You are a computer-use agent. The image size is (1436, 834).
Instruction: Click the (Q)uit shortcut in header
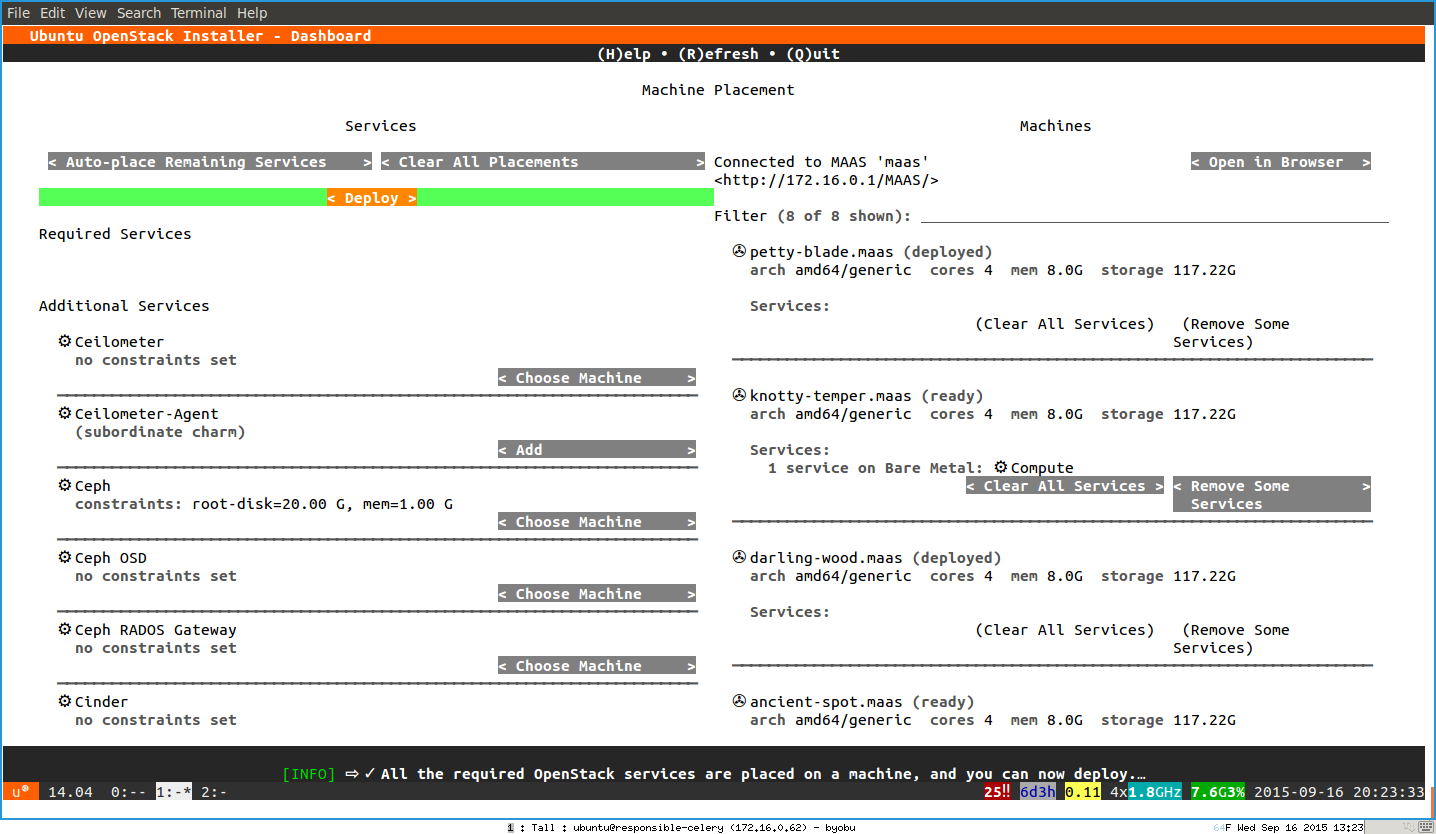[x=813, y=54]
